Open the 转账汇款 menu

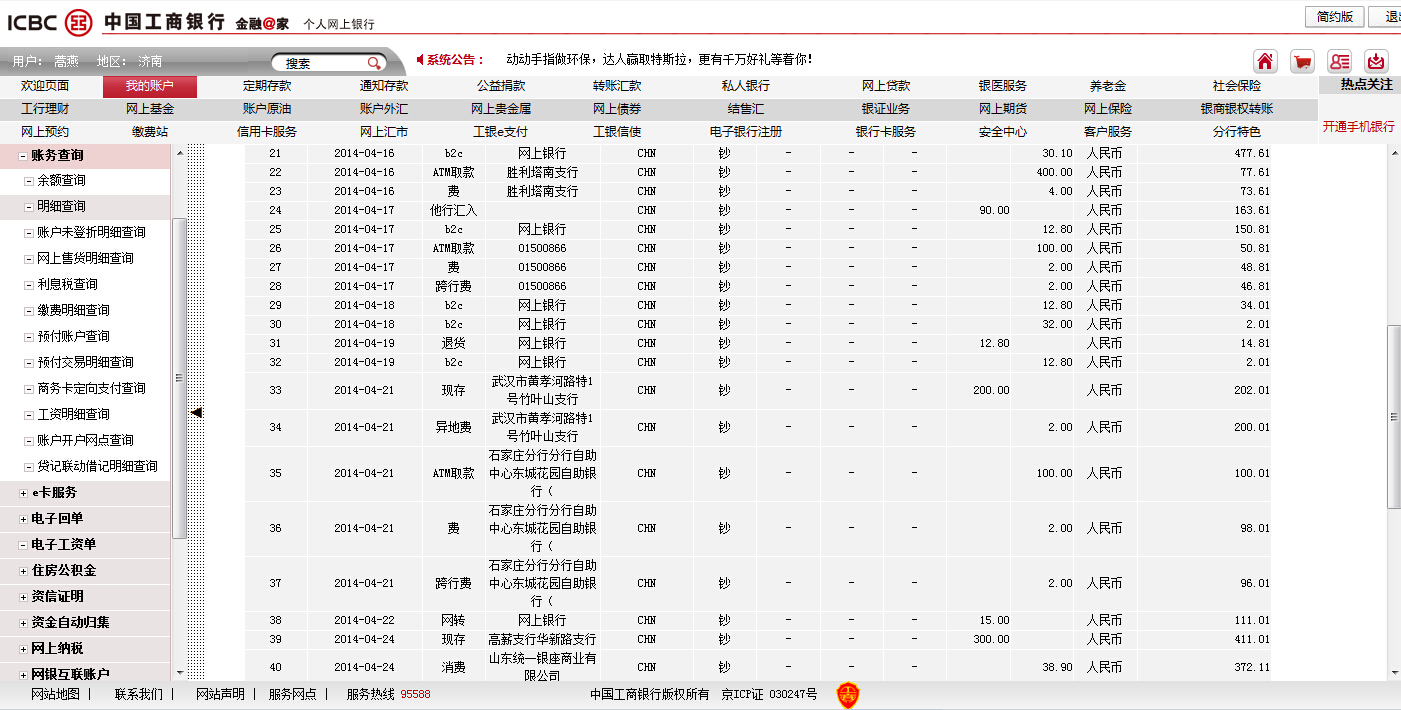click(x=617, y=86)
